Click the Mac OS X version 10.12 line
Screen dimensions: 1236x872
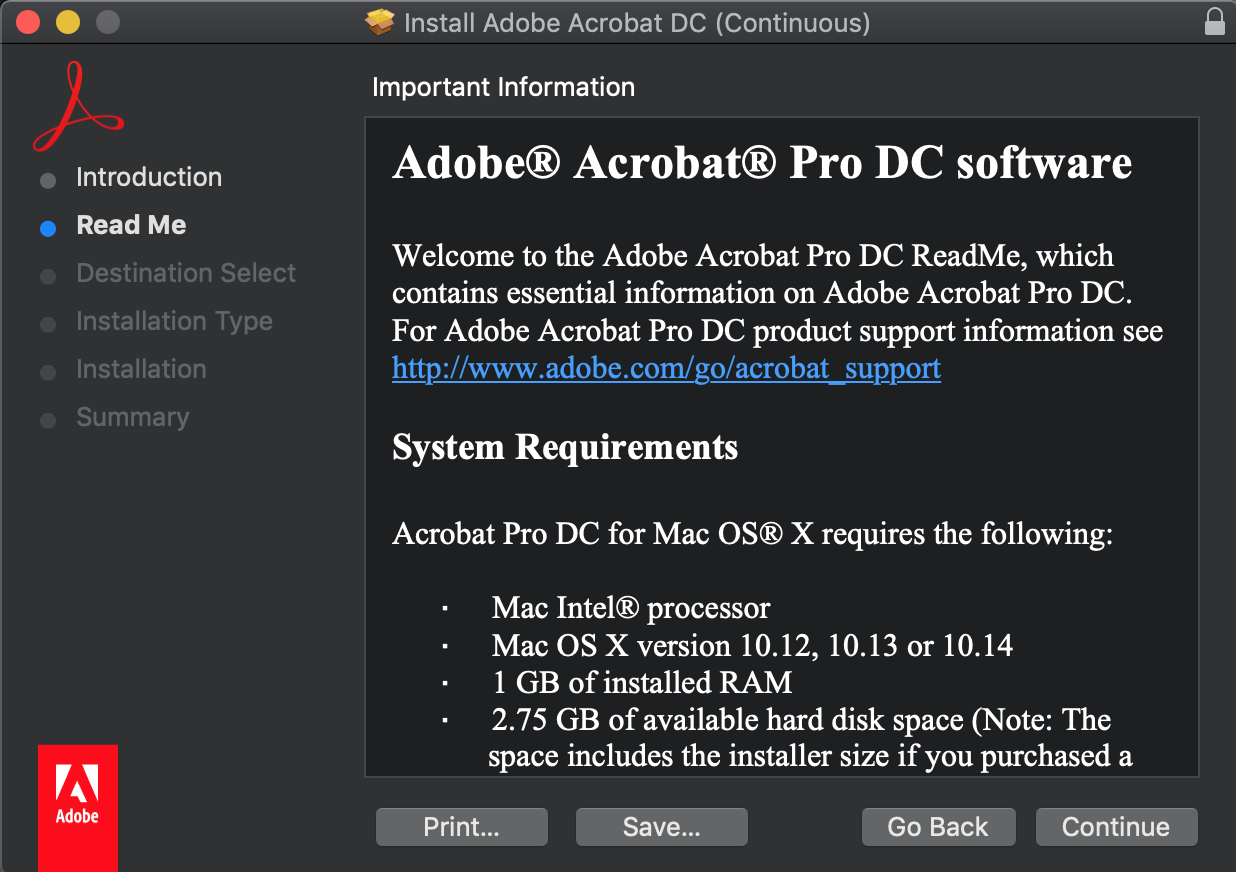(x=752, y=645)
